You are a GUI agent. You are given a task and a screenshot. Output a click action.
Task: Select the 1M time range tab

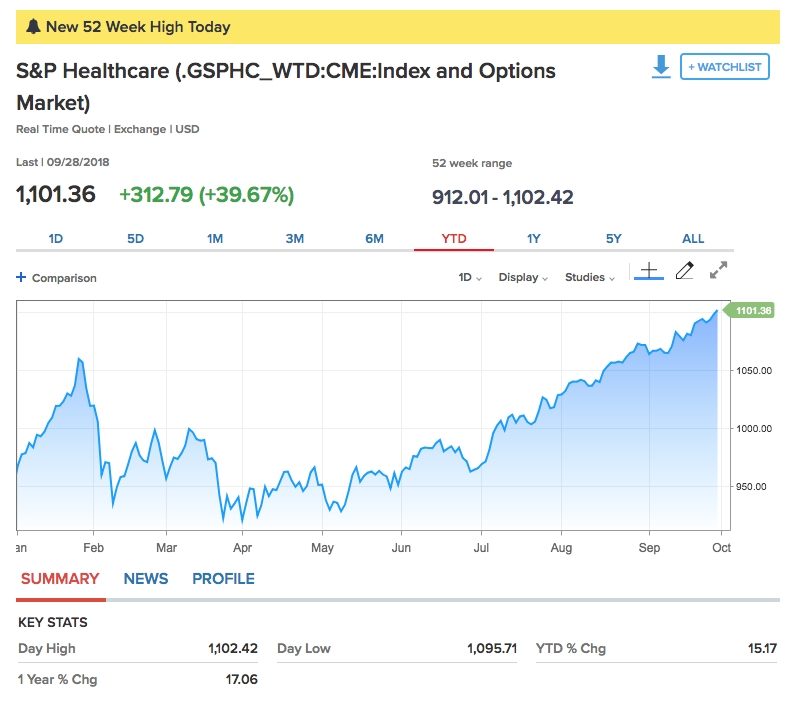[215, 239]
